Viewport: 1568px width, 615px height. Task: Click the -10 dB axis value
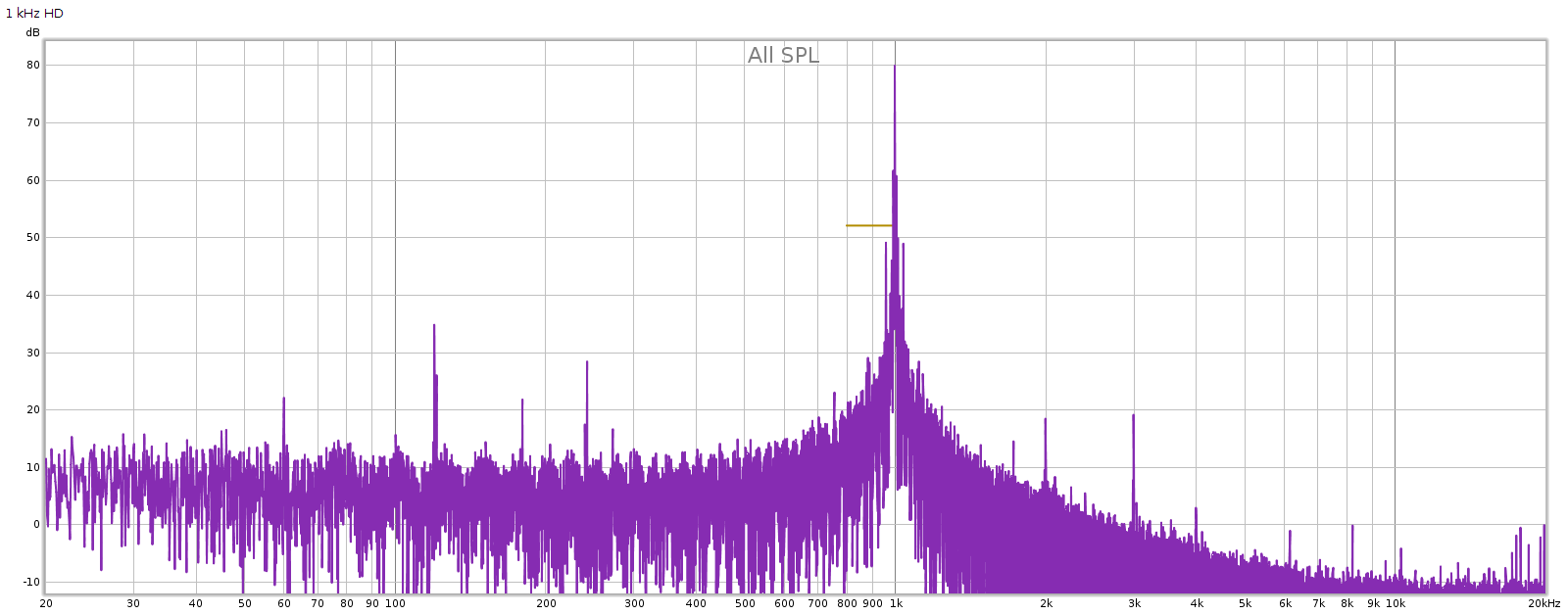pyautogui.click(x=31, y=582)
